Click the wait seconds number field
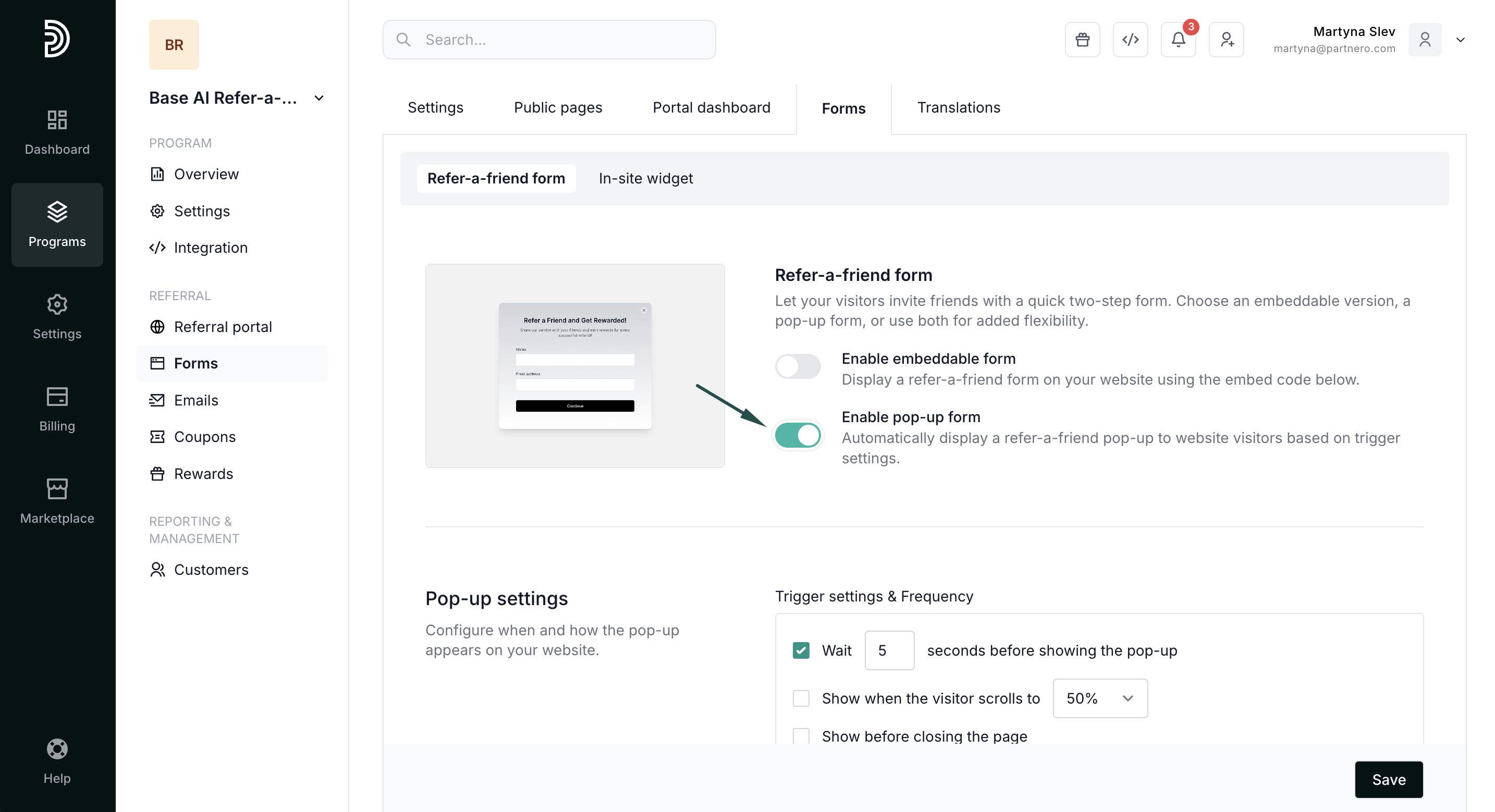 coord(889,650)
